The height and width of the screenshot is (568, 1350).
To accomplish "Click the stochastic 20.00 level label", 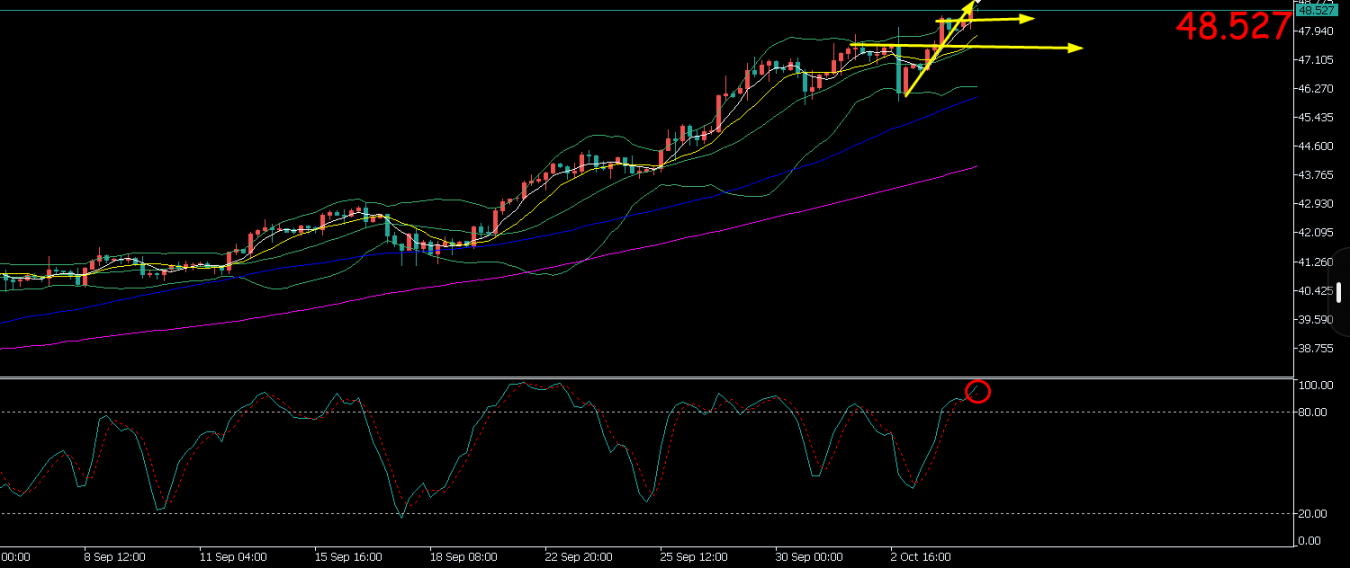I will pyautogui.click(x=1315, y=513).
